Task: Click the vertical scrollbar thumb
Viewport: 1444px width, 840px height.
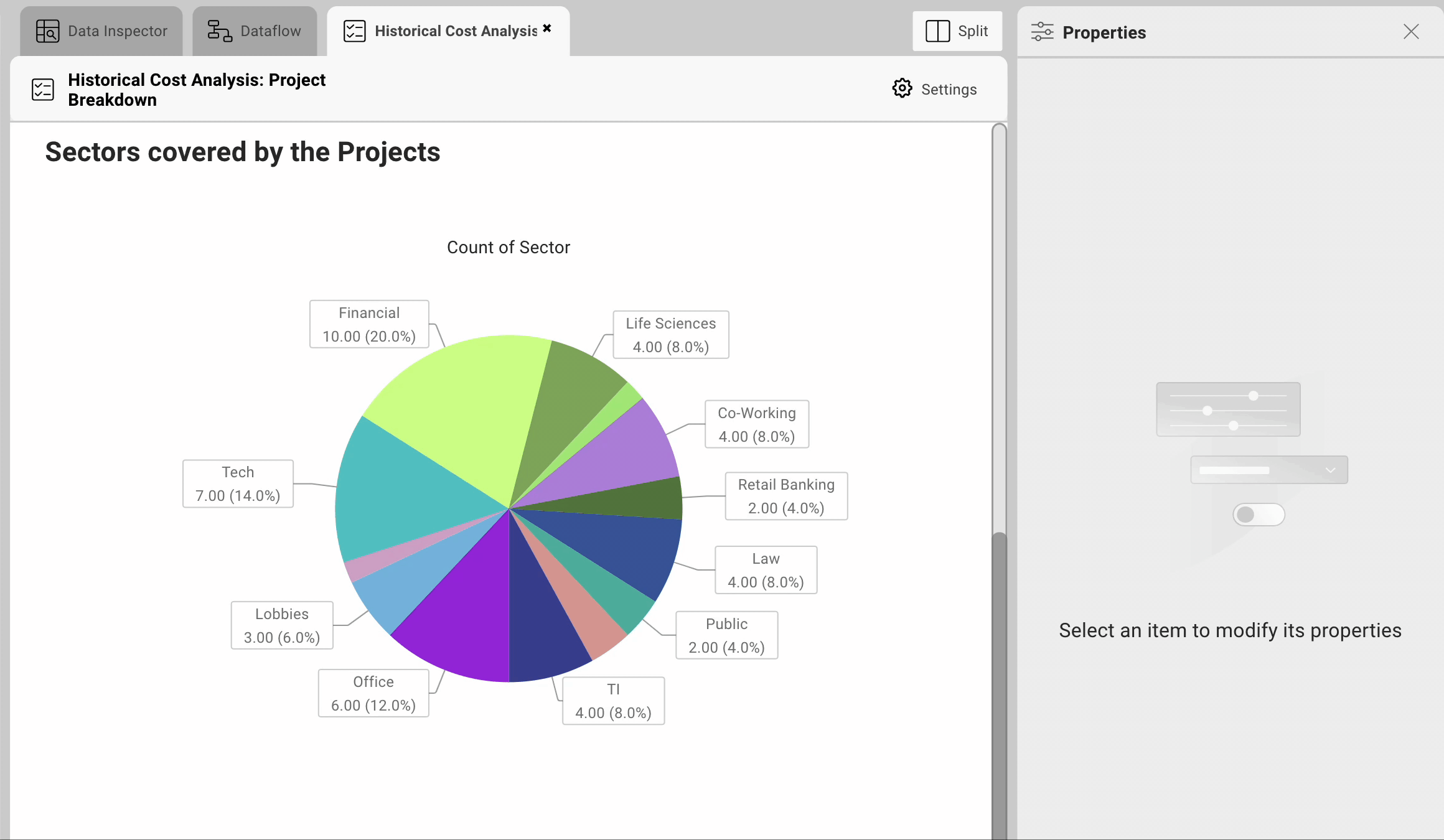Action: (x=999, y=684)
